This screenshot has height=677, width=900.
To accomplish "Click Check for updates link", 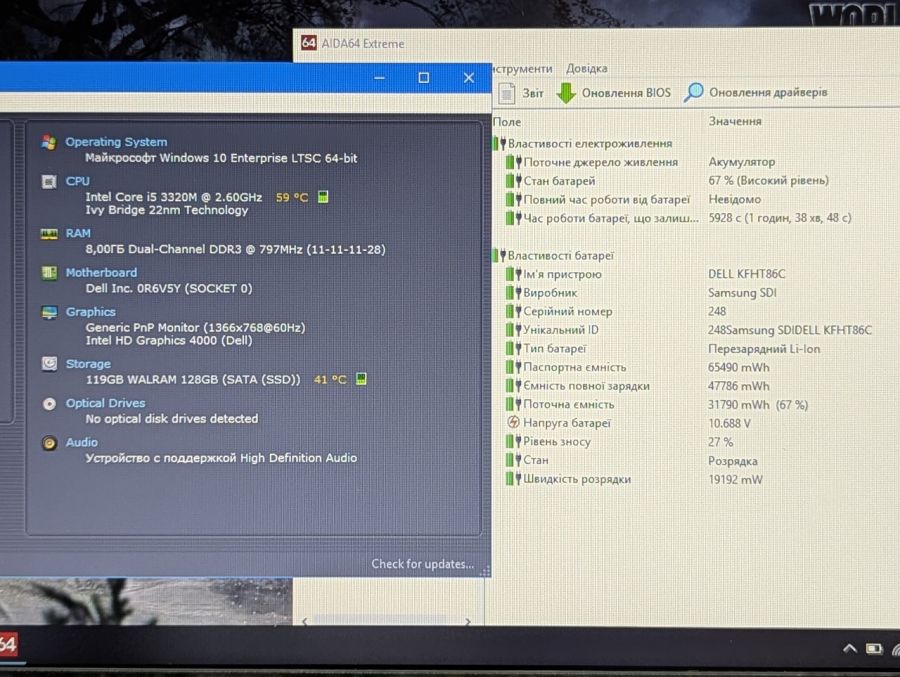I will (422, 564).
